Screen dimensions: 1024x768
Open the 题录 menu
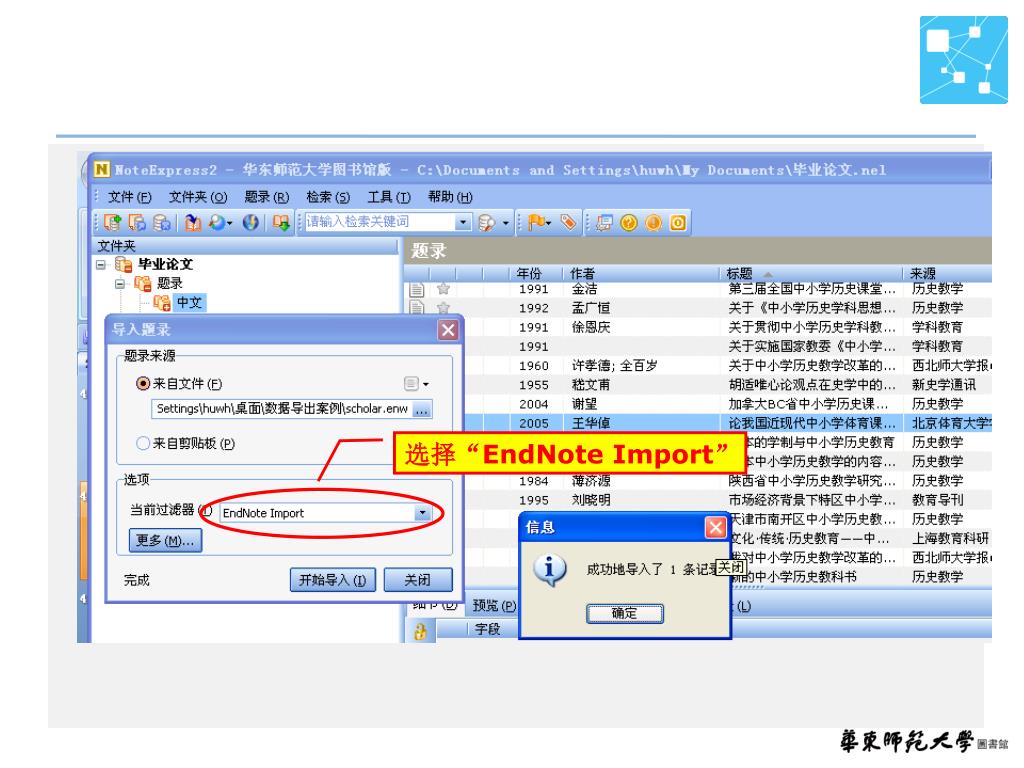(266, 197)
